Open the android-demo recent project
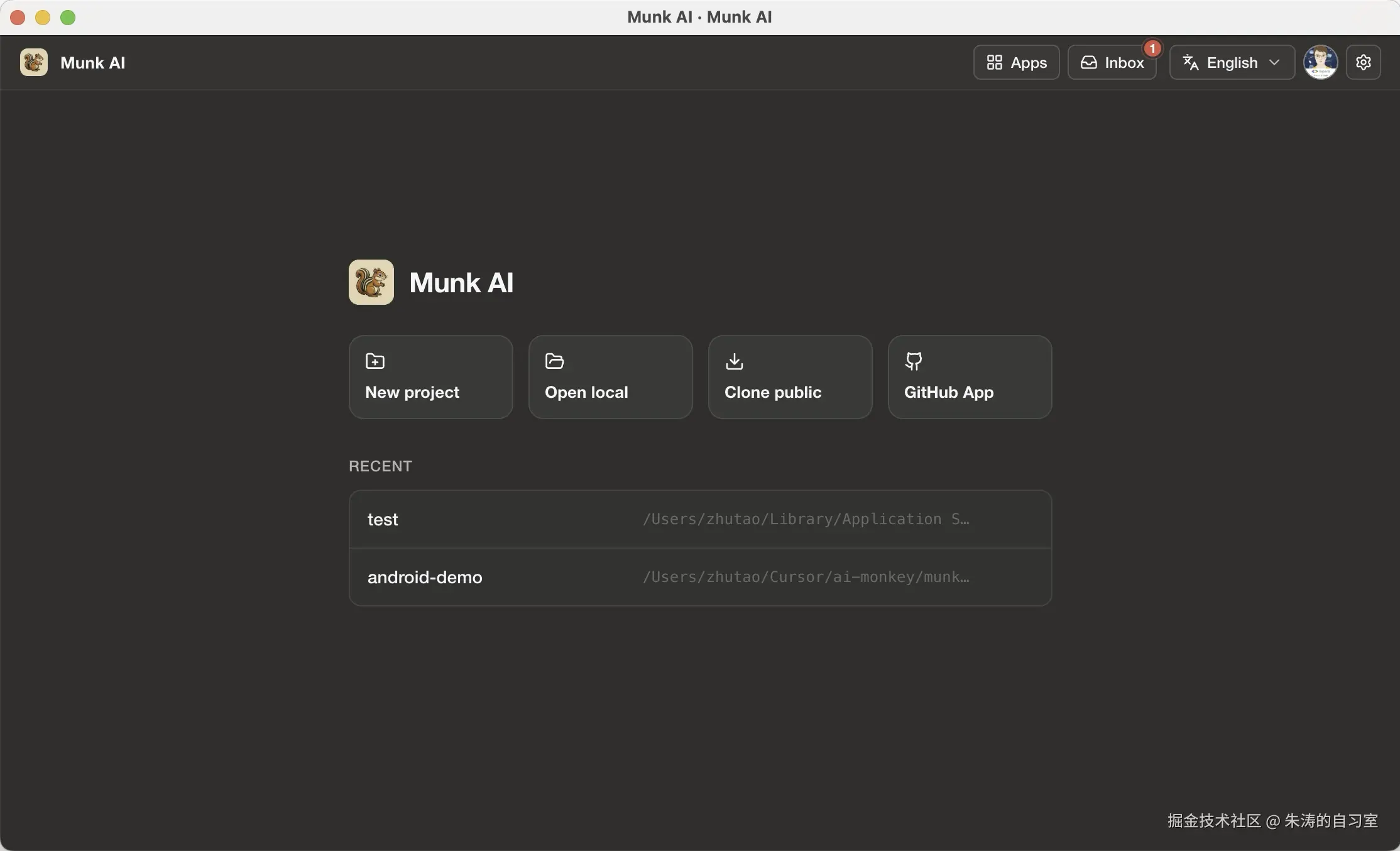 (x=700, y=577)
